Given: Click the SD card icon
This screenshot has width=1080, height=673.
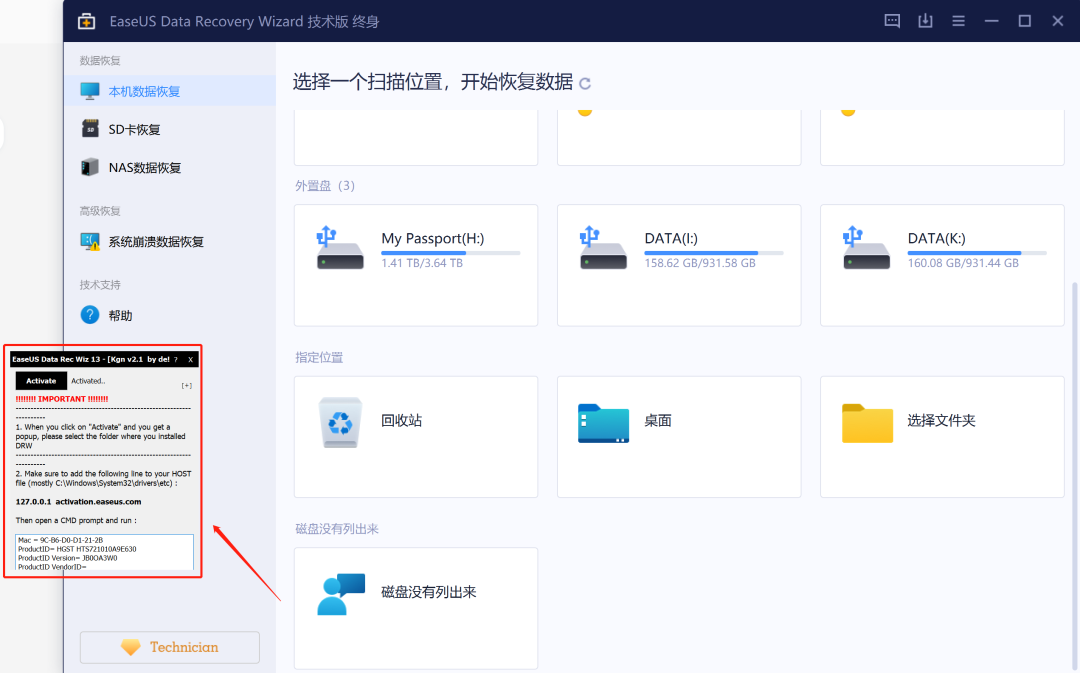Looking at the screenshot, I should point(90,129).
